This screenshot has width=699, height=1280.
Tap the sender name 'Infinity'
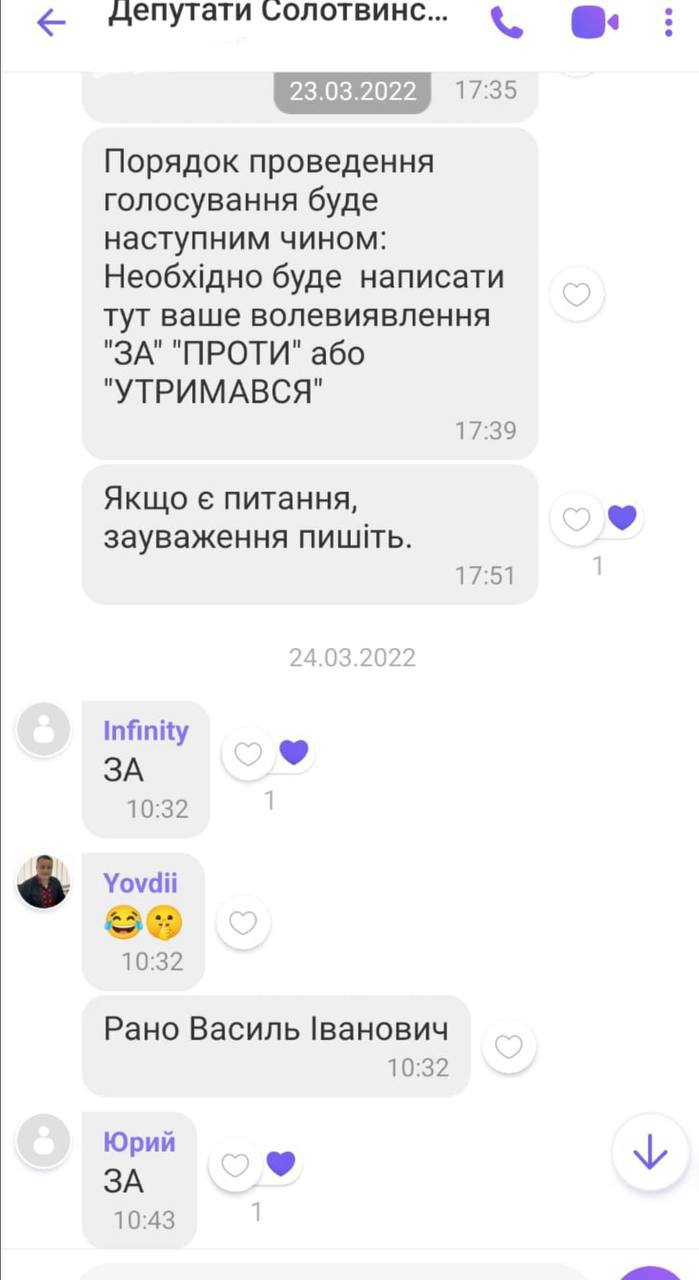point(146,731)
